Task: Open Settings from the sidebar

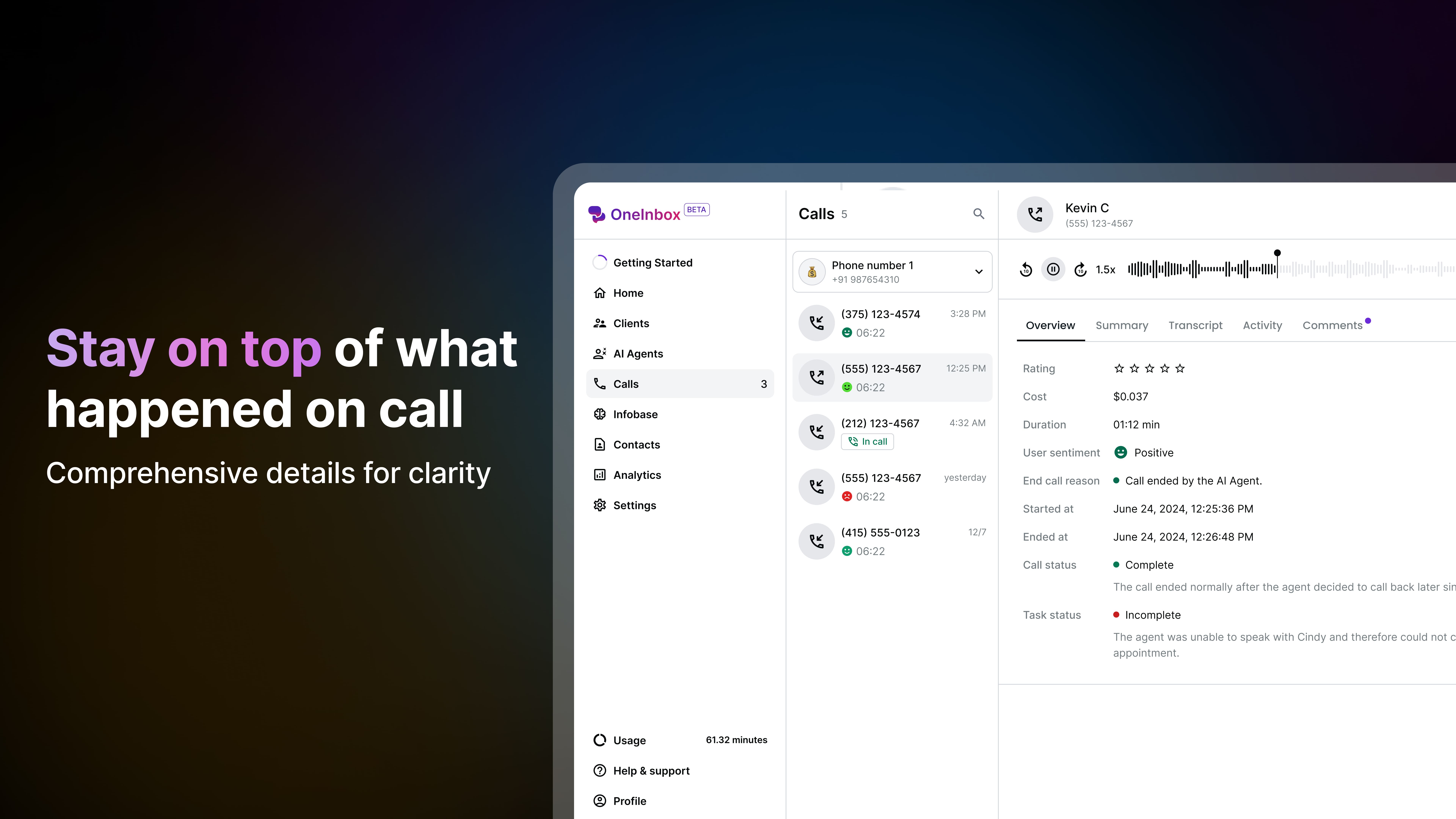Action: 634,505
